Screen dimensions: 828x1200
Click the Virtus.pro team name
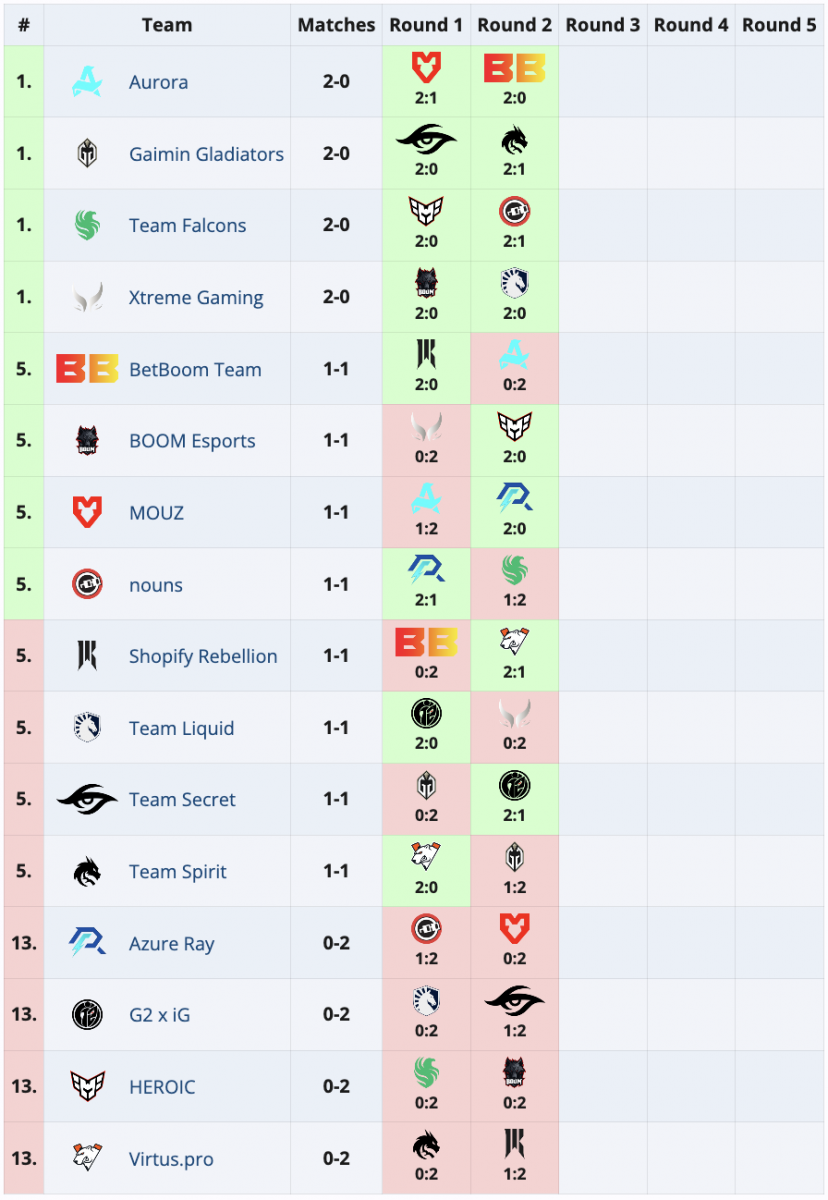coord(171,1160)
